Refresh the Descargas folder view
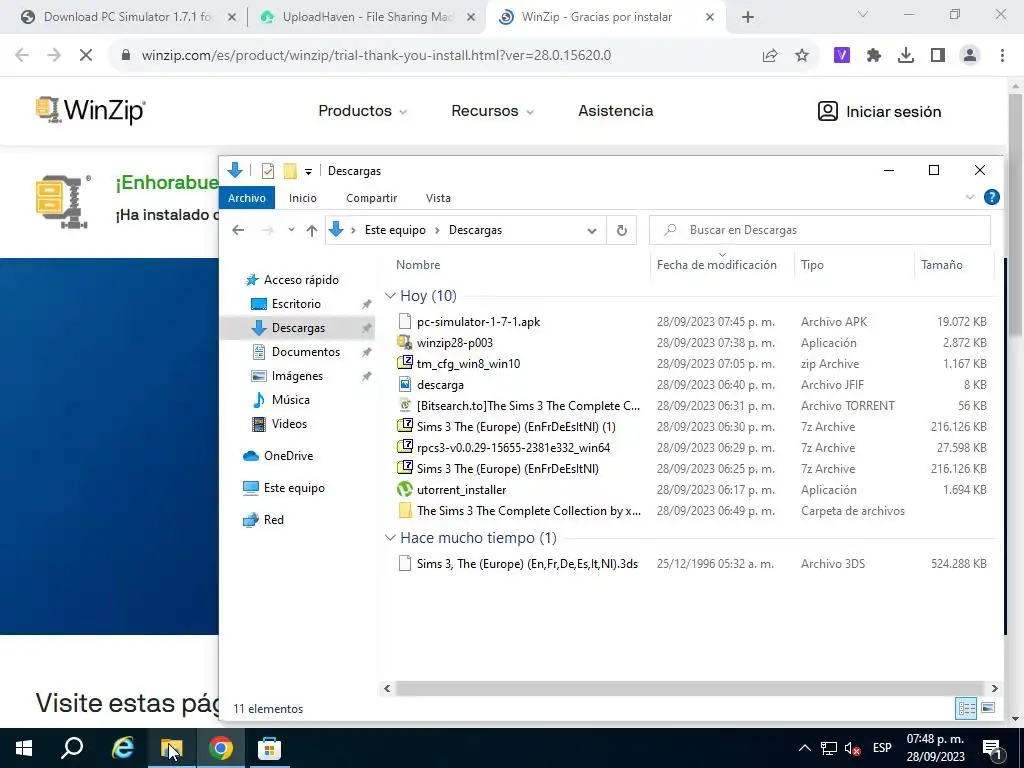Image resolution: width=1024 pixels, height=768 pixels. click(x=622, y=230)
